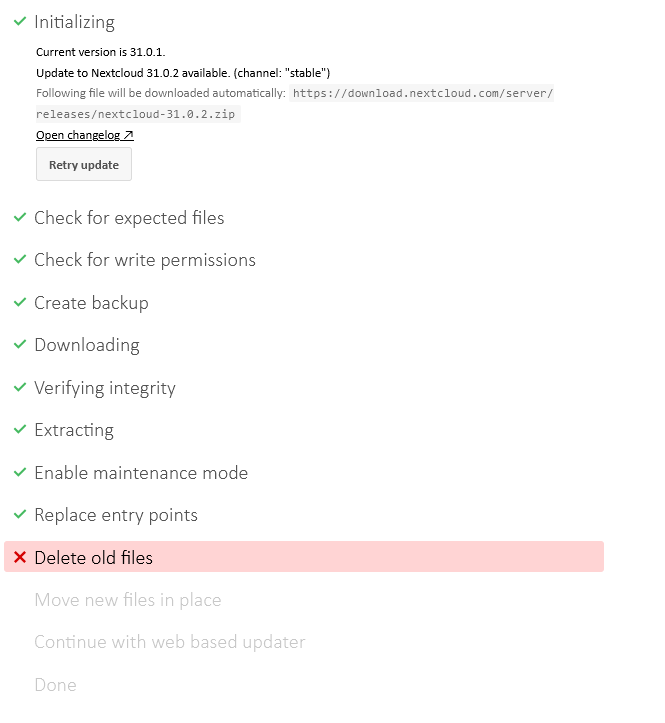Click the Verifying integrity checkmark icon
665x723 pixels.
tap(20, 387)
